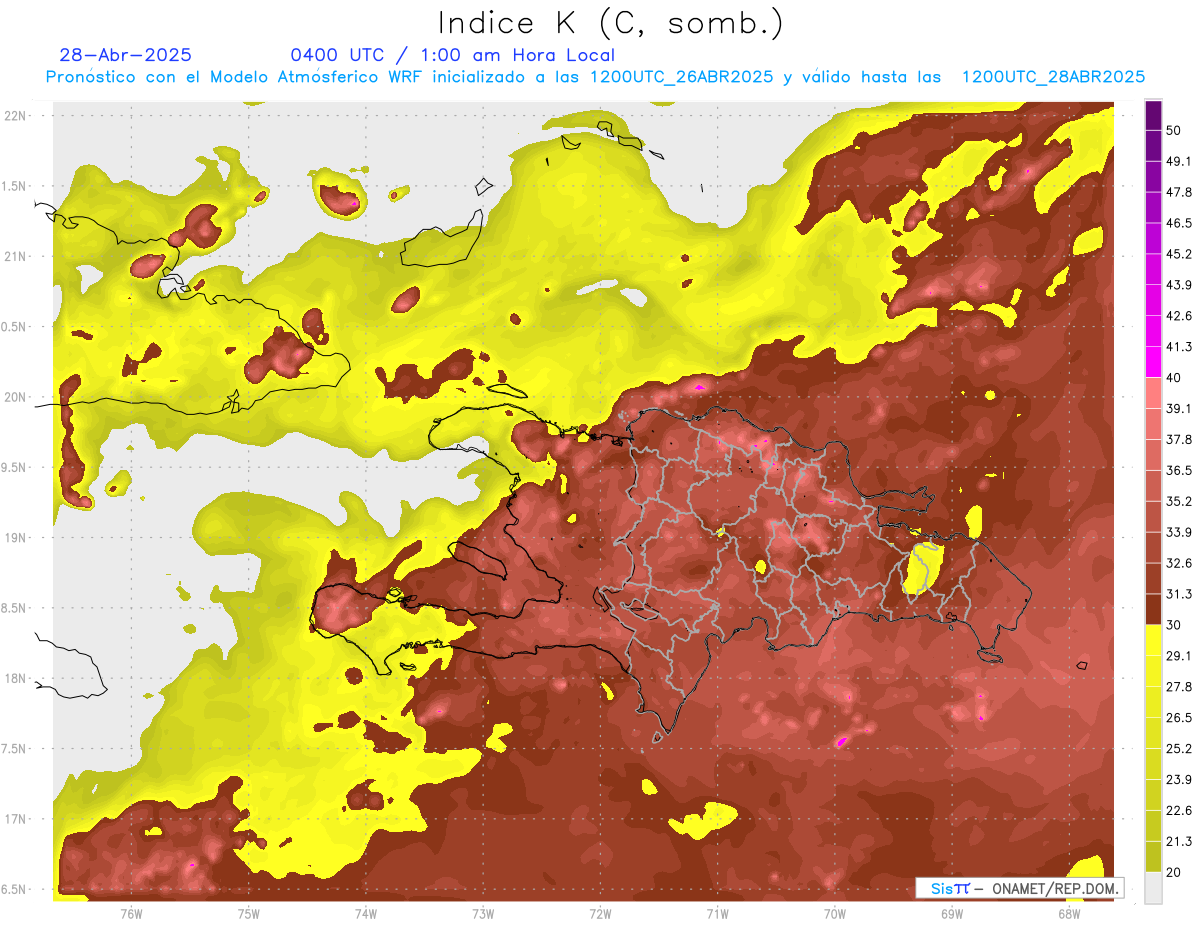The height and width of the screenshot is (927, 1200).
Task: Click the '29.1' colorbar label
Action: (1179, 656)
